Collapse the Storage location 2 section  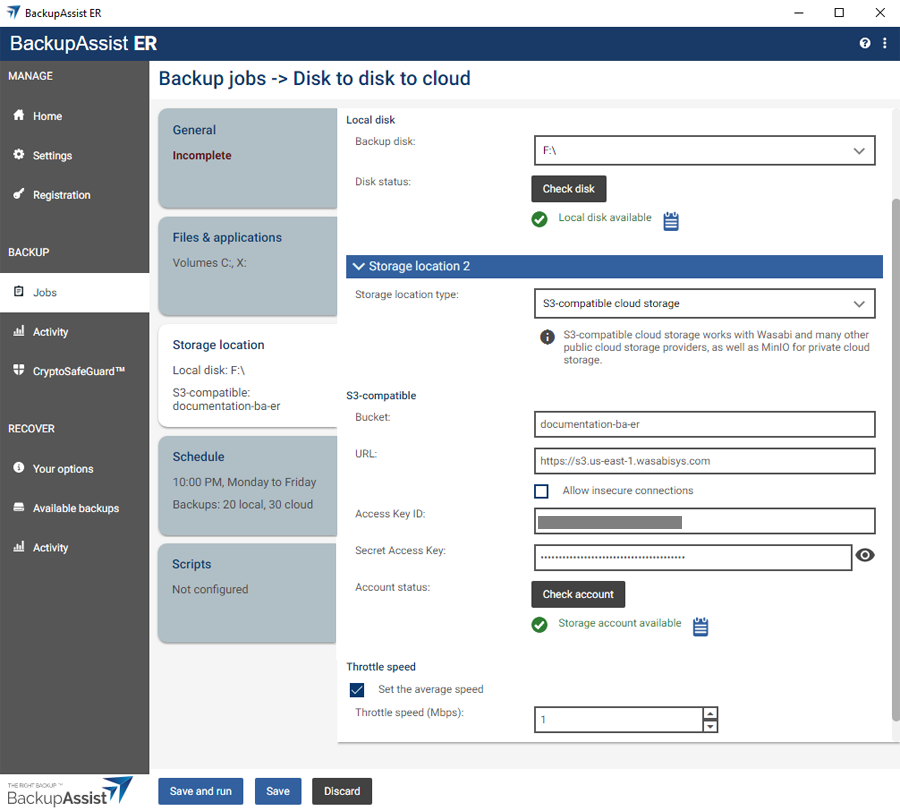(359, 267)
